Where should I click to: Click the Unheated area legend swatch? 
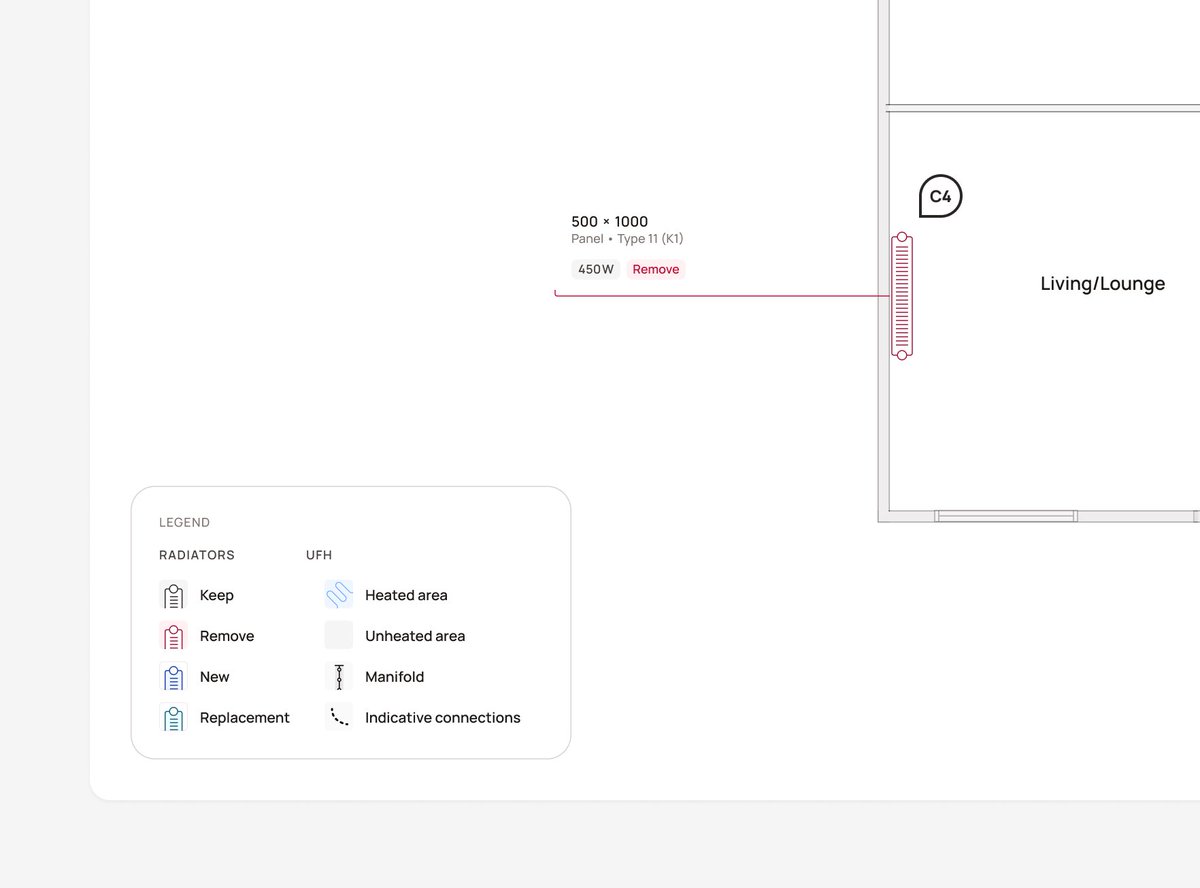339,636
